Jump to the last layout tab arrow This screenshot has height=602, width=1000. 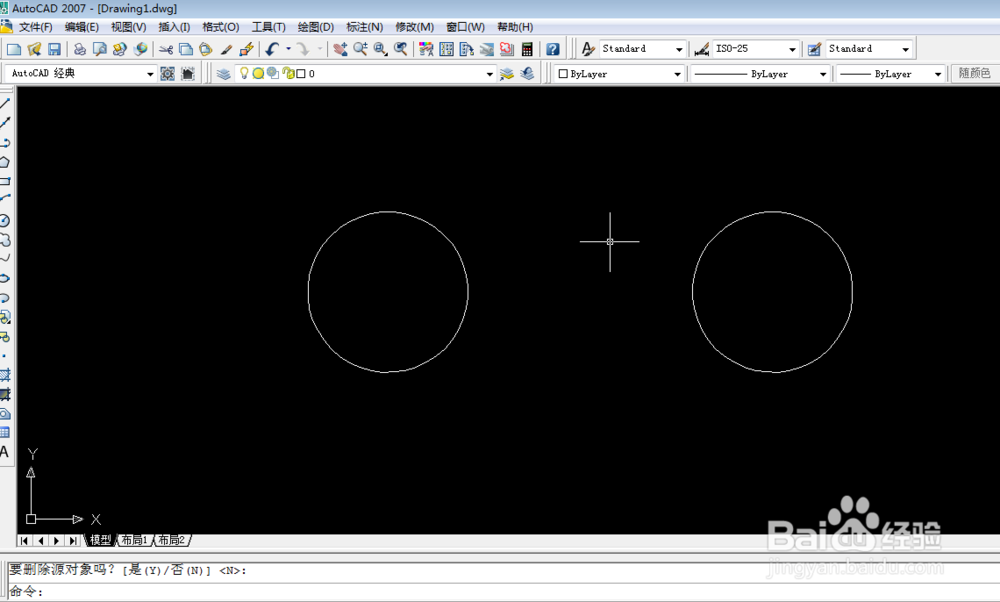(73, 541)
